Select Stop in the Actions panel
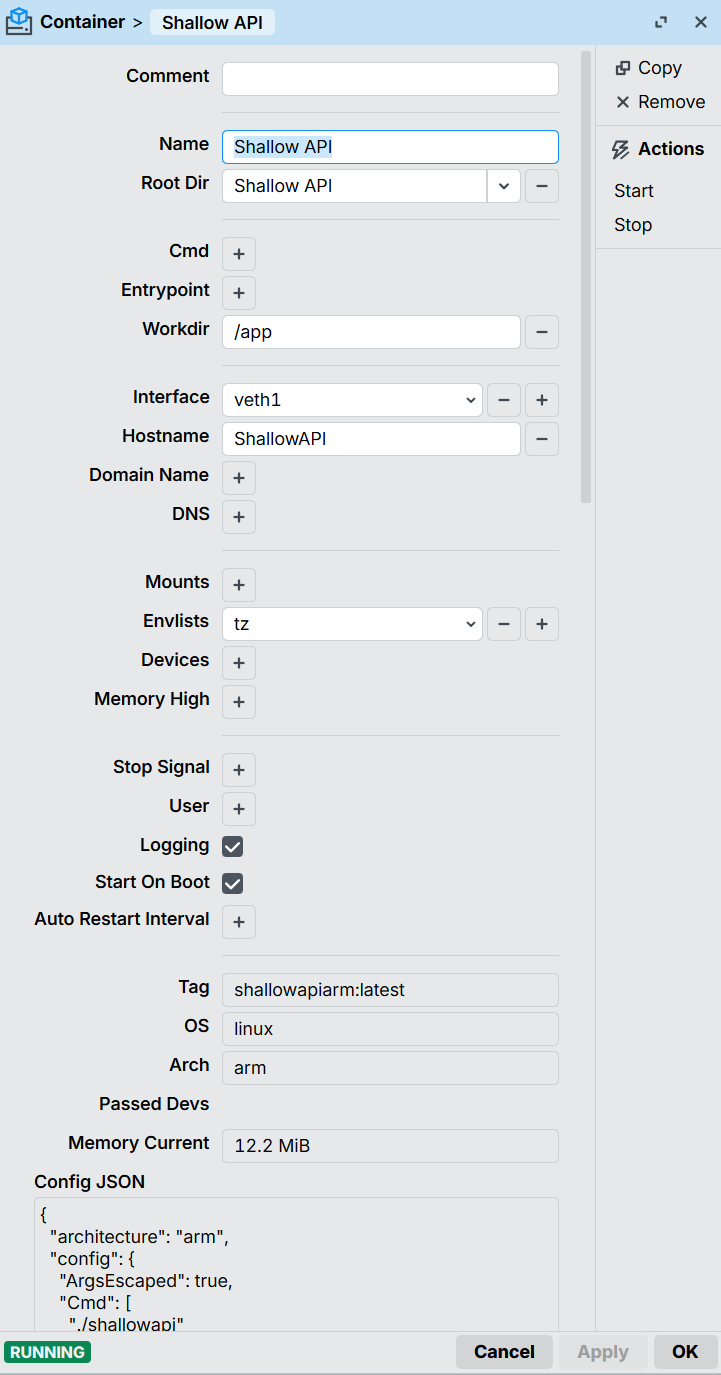721x1375 pixels. (633, 225)
